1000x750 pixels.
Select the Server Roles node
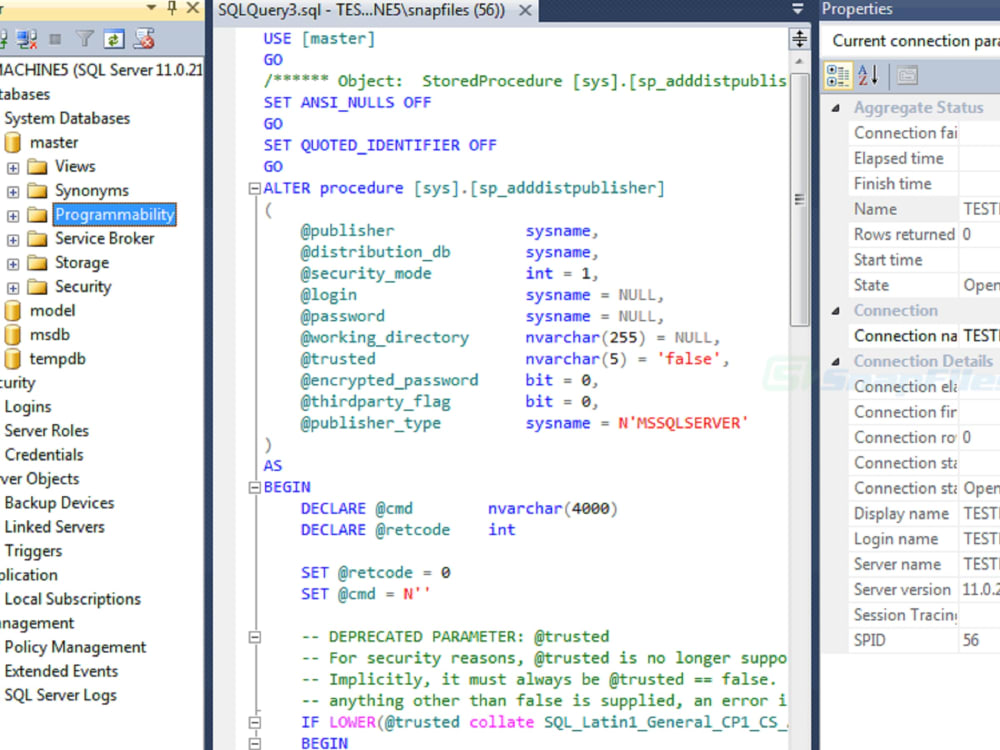tap(47, 431)
